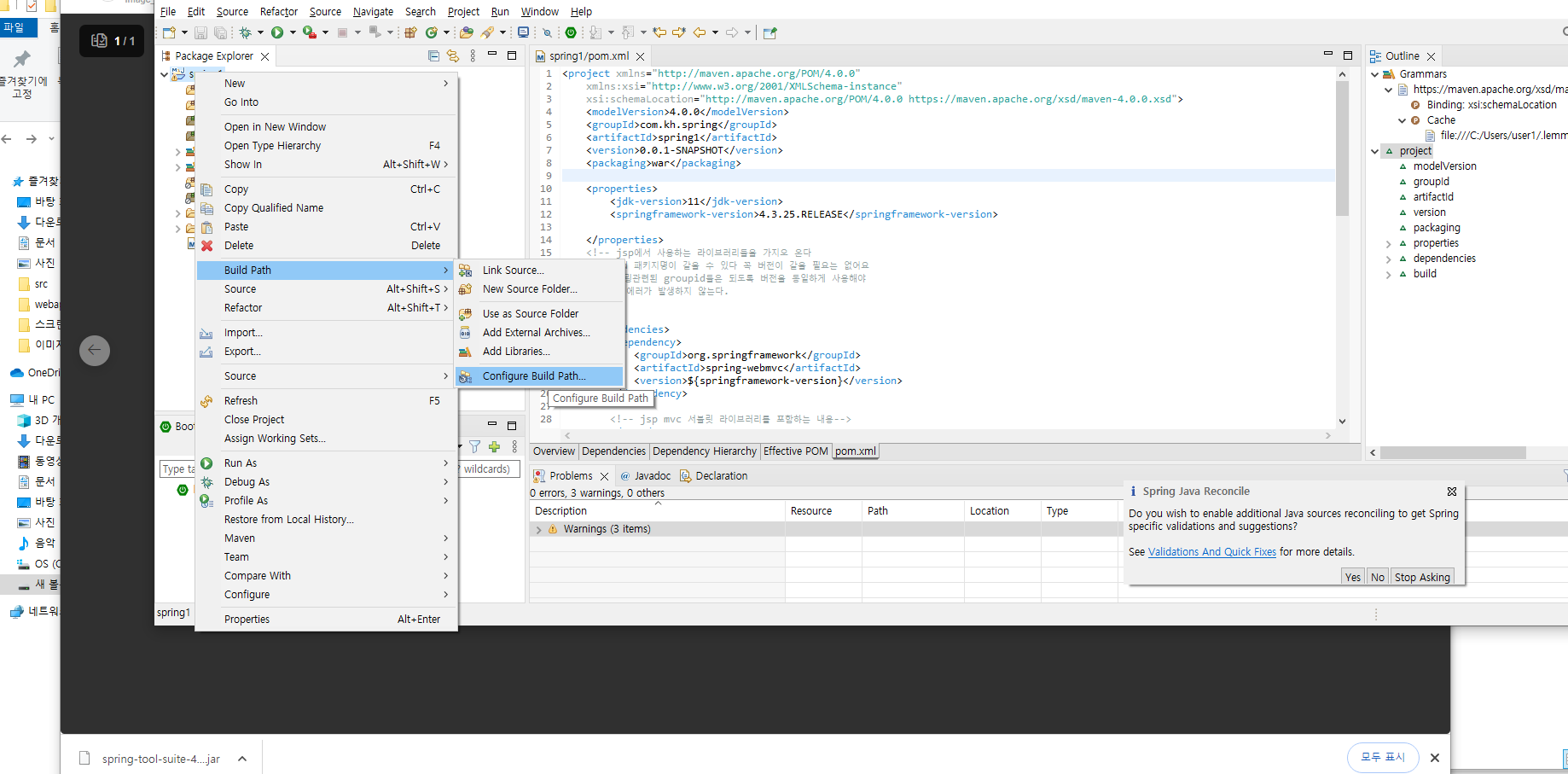Collapse All in Package Explorer
Screen dimensions: 1568x774
click(433, 56)
